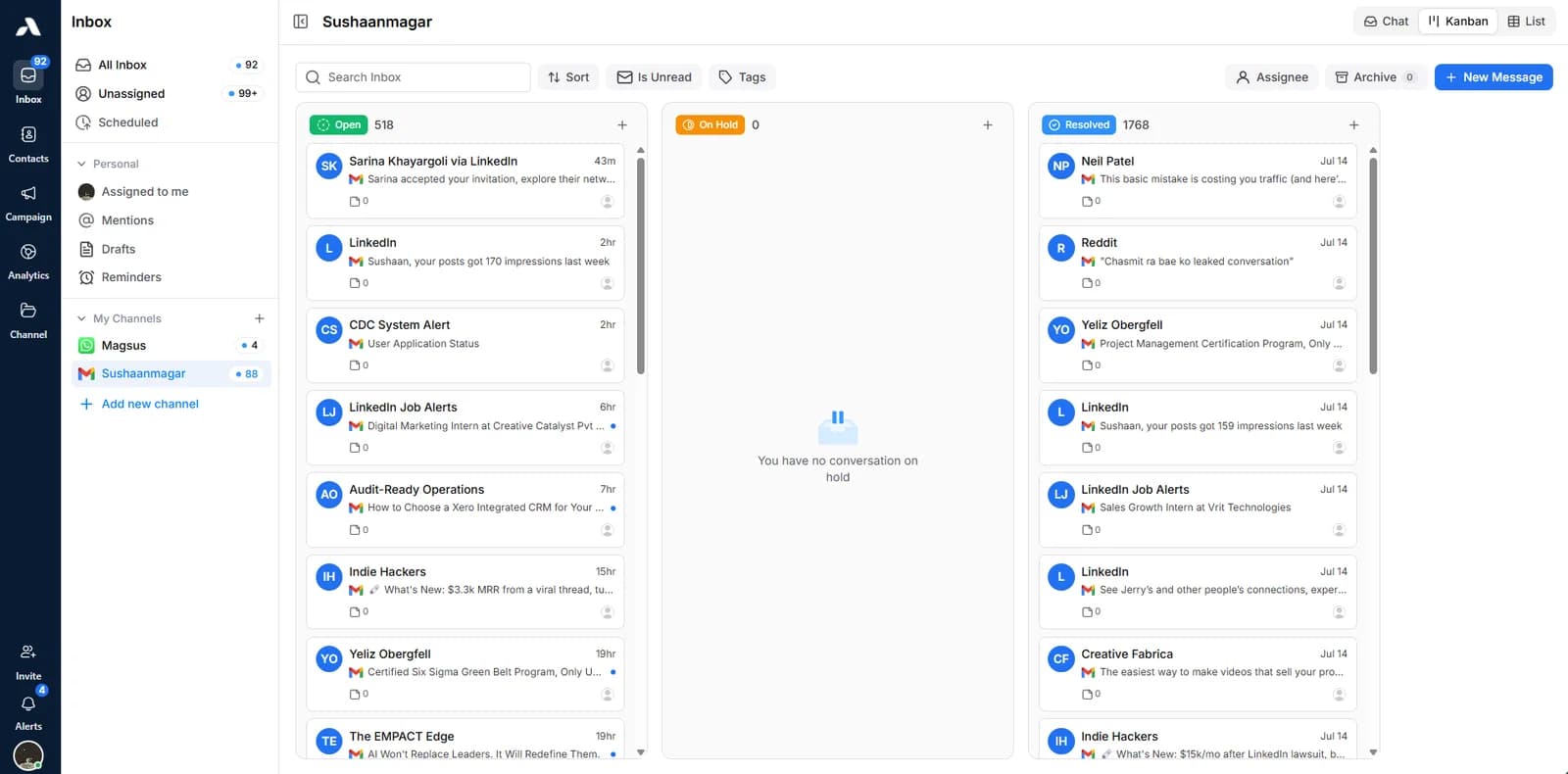
Task: Click the NP avatar on Neil Patel card
Action: [1061, 166]
